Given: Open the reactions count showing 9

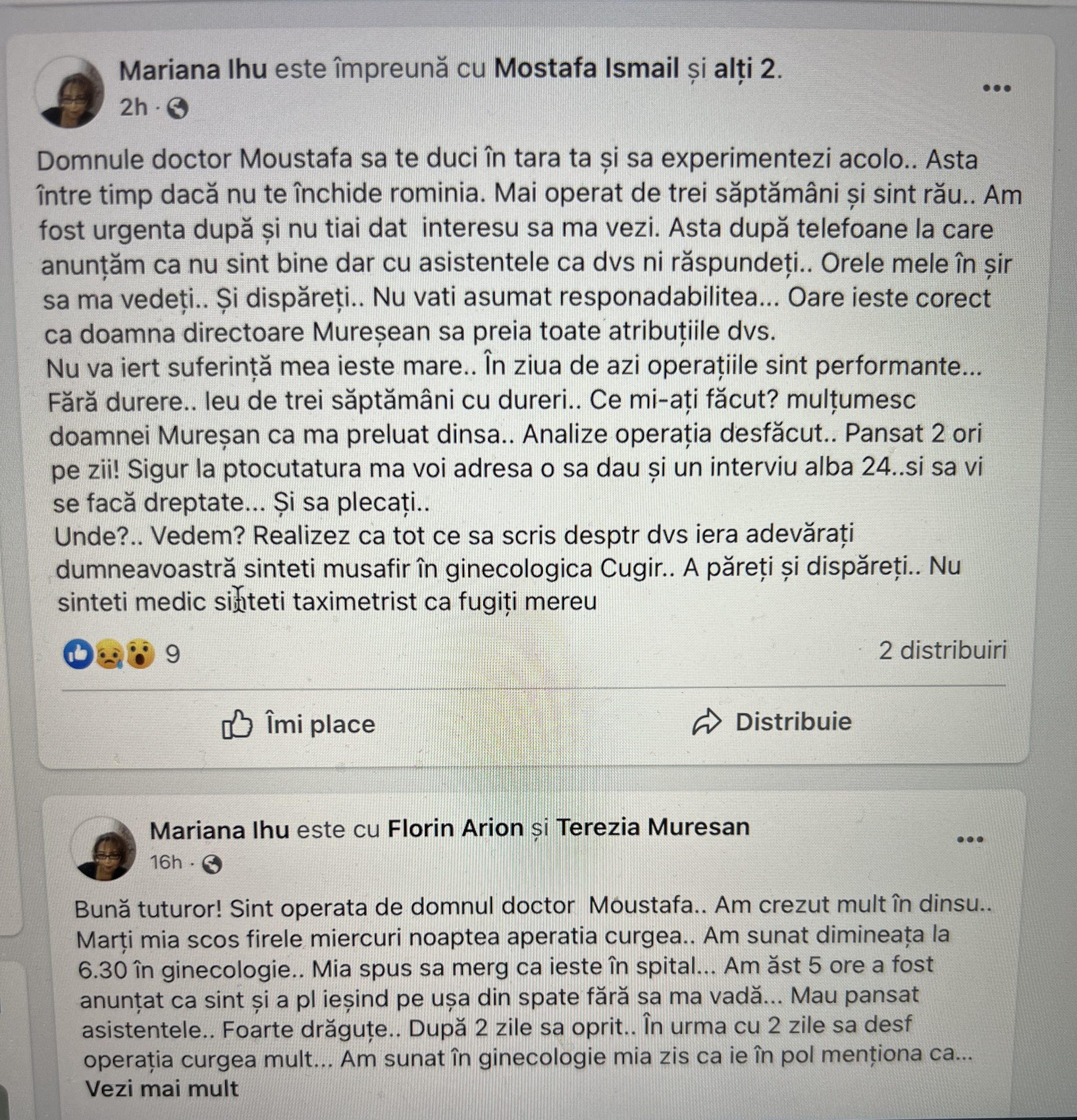Looking at the screenshot, I should click(x=172, y=654).
